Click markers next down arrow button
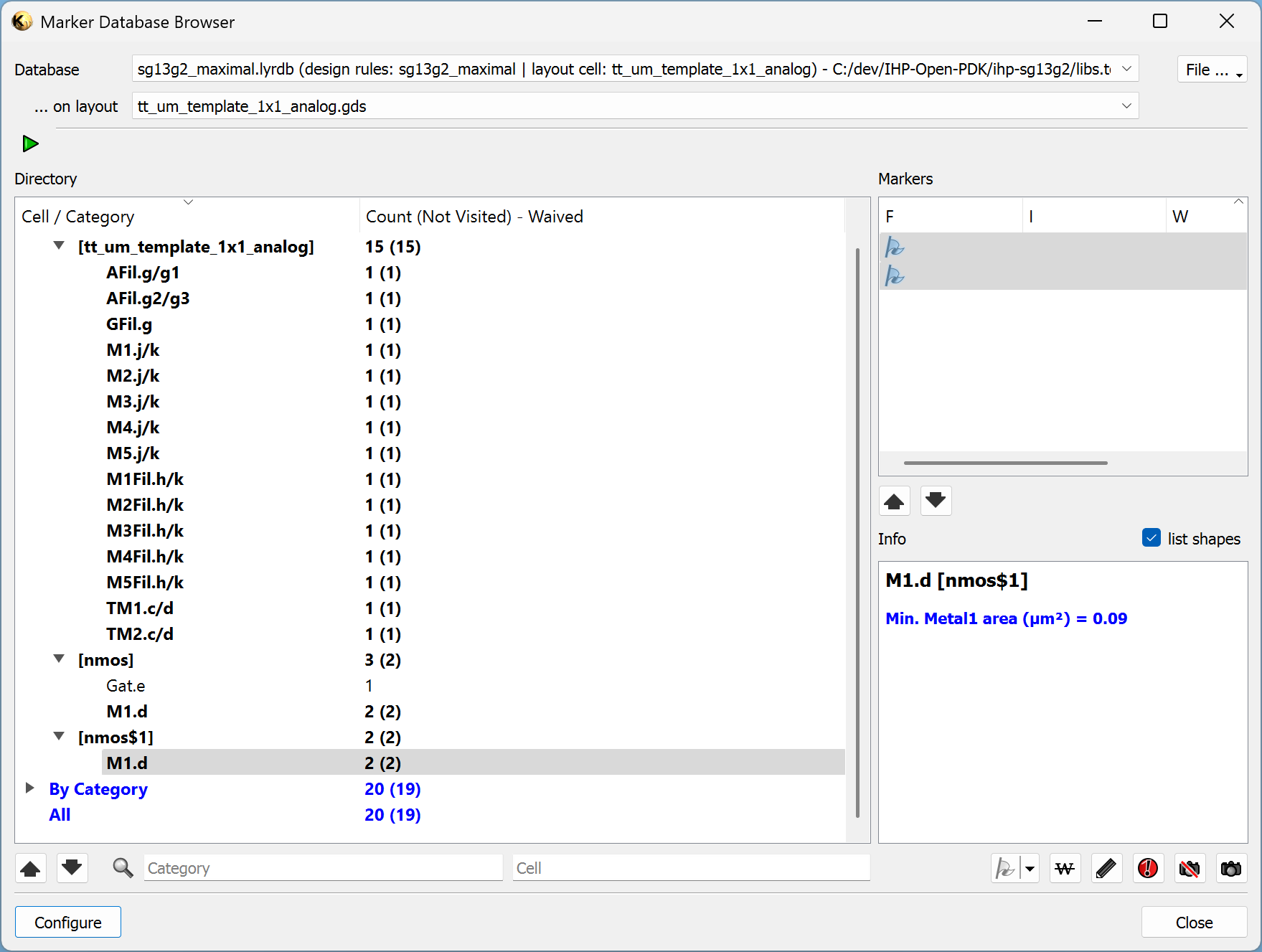Screen dimensions: 1262x952 tap(936, 501)
